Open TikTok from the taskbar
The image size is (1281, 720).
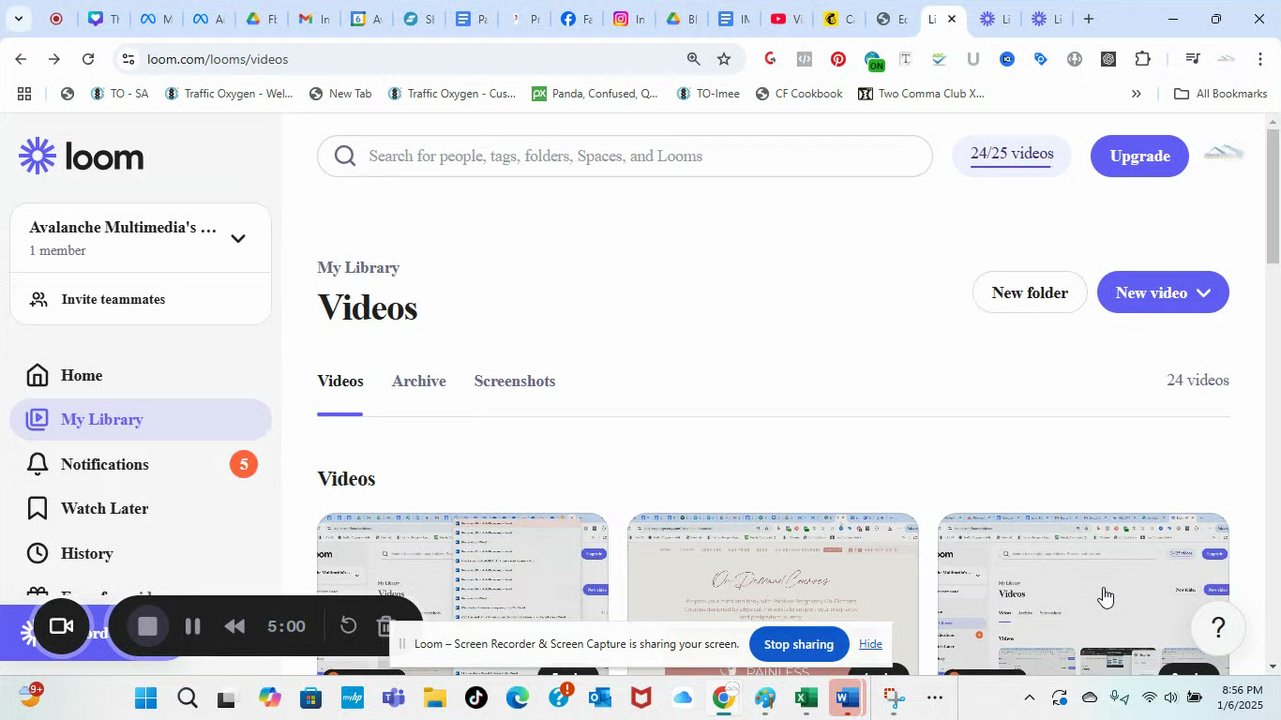tap(476, 698)
